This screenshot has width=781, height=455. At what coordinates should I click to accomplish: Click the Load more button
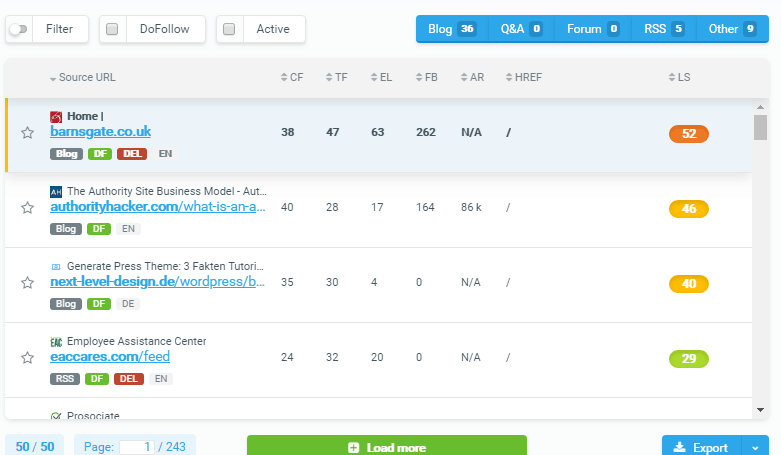(386, 447)
